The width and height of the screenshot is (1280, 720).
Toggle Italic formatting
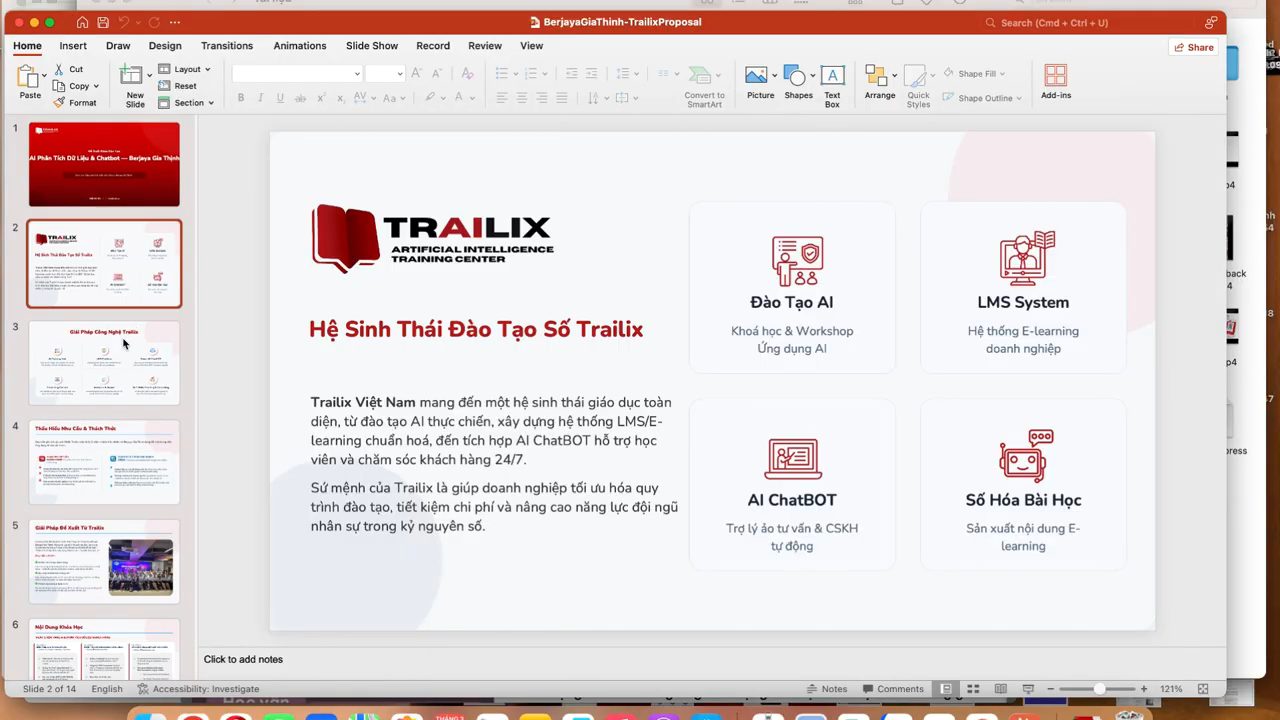[x=260, y=98]
